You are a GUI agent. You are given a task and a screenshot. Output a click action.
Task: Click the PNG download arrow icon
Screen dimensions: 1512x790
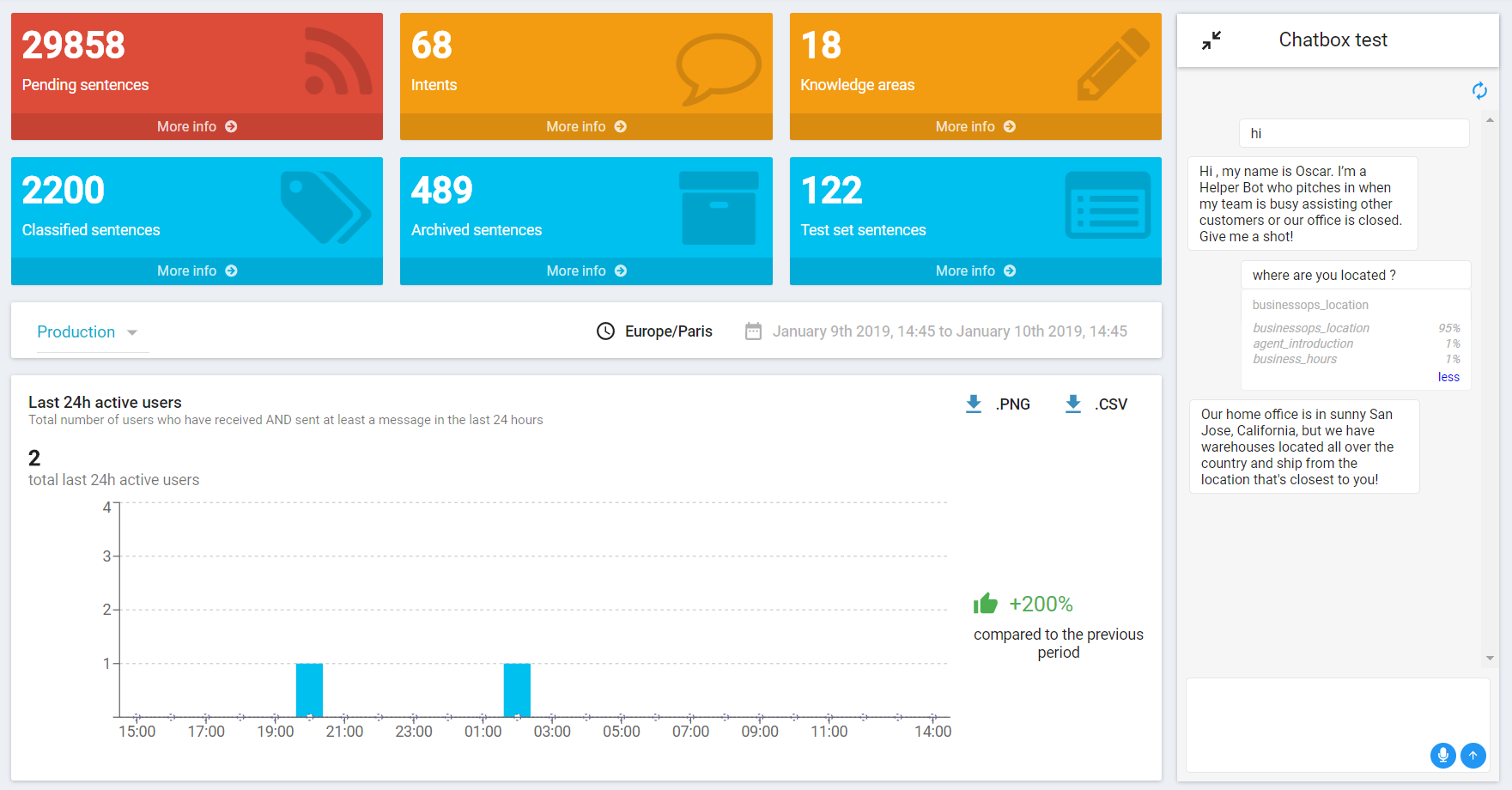[974, 404]
